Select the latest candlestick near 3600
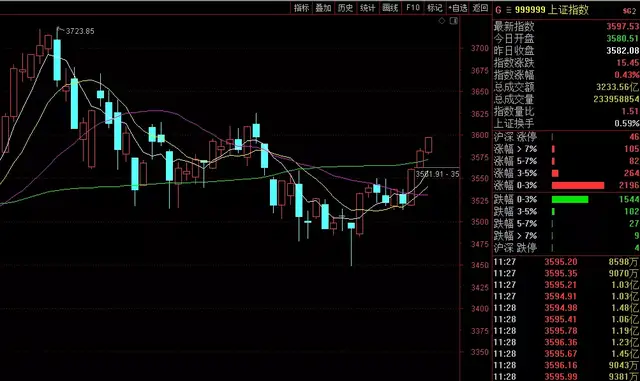Viewport: 640px width, 381px height. tap(428, 145)
